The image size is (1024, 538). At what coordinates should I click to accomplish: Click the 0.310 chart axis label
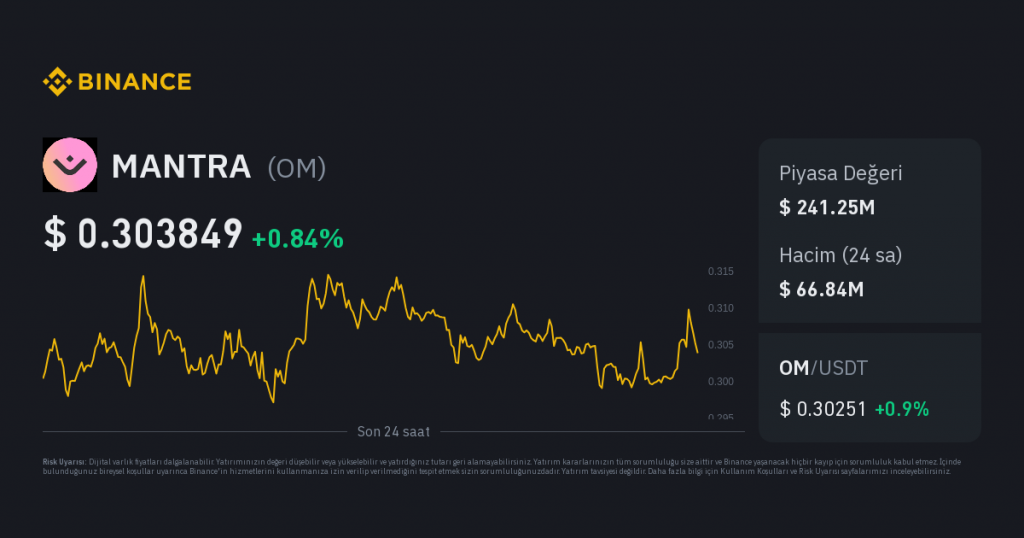pos(721,308)
